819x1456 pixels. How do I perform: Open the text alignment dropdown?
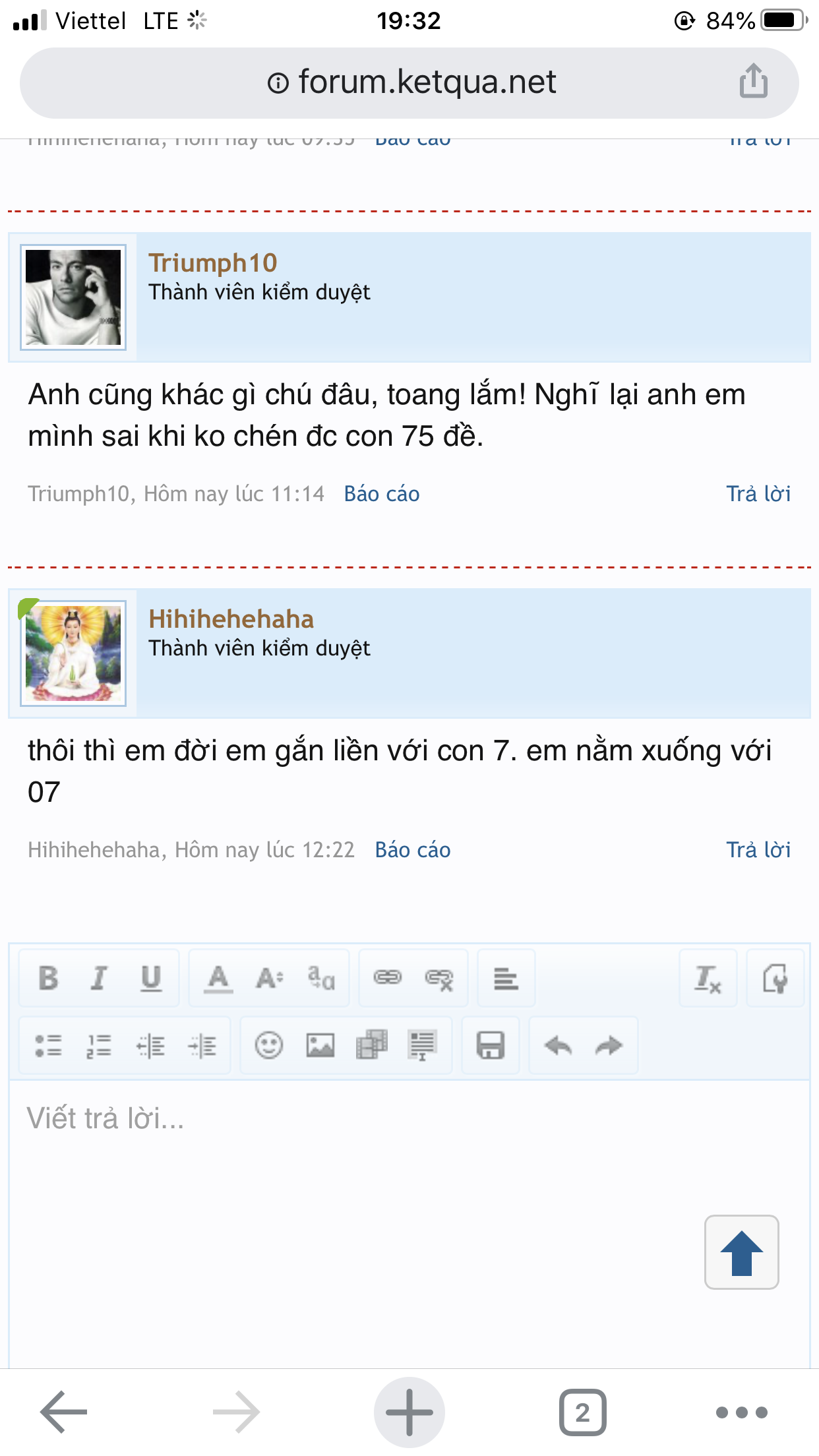point(506,979)
